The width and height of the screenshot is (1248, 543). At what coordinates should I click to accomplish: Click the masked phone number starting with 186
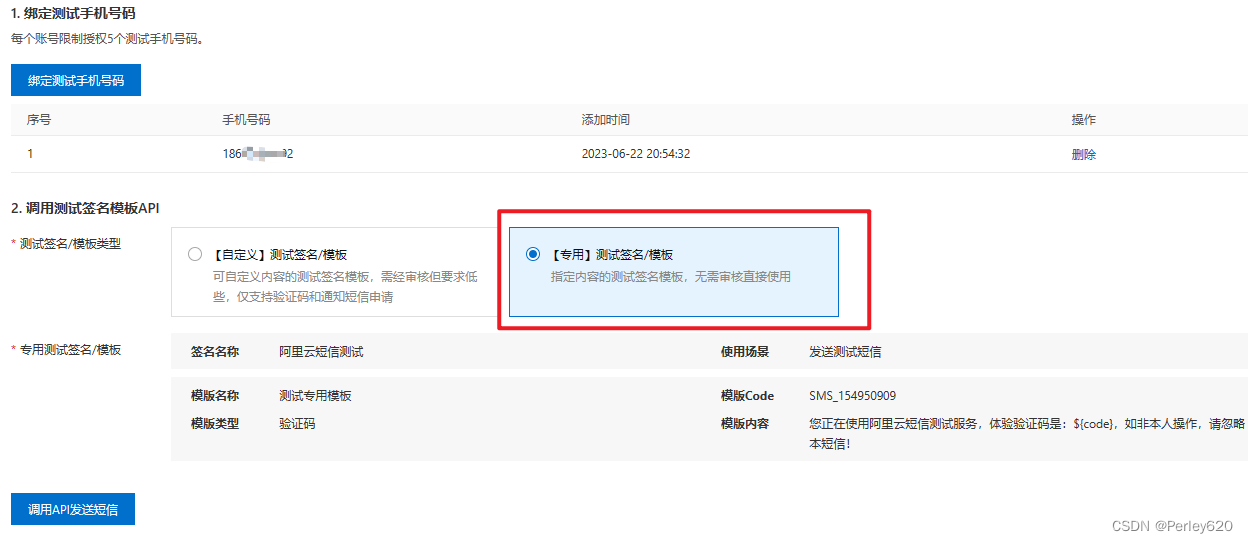(x=257, y=154)
